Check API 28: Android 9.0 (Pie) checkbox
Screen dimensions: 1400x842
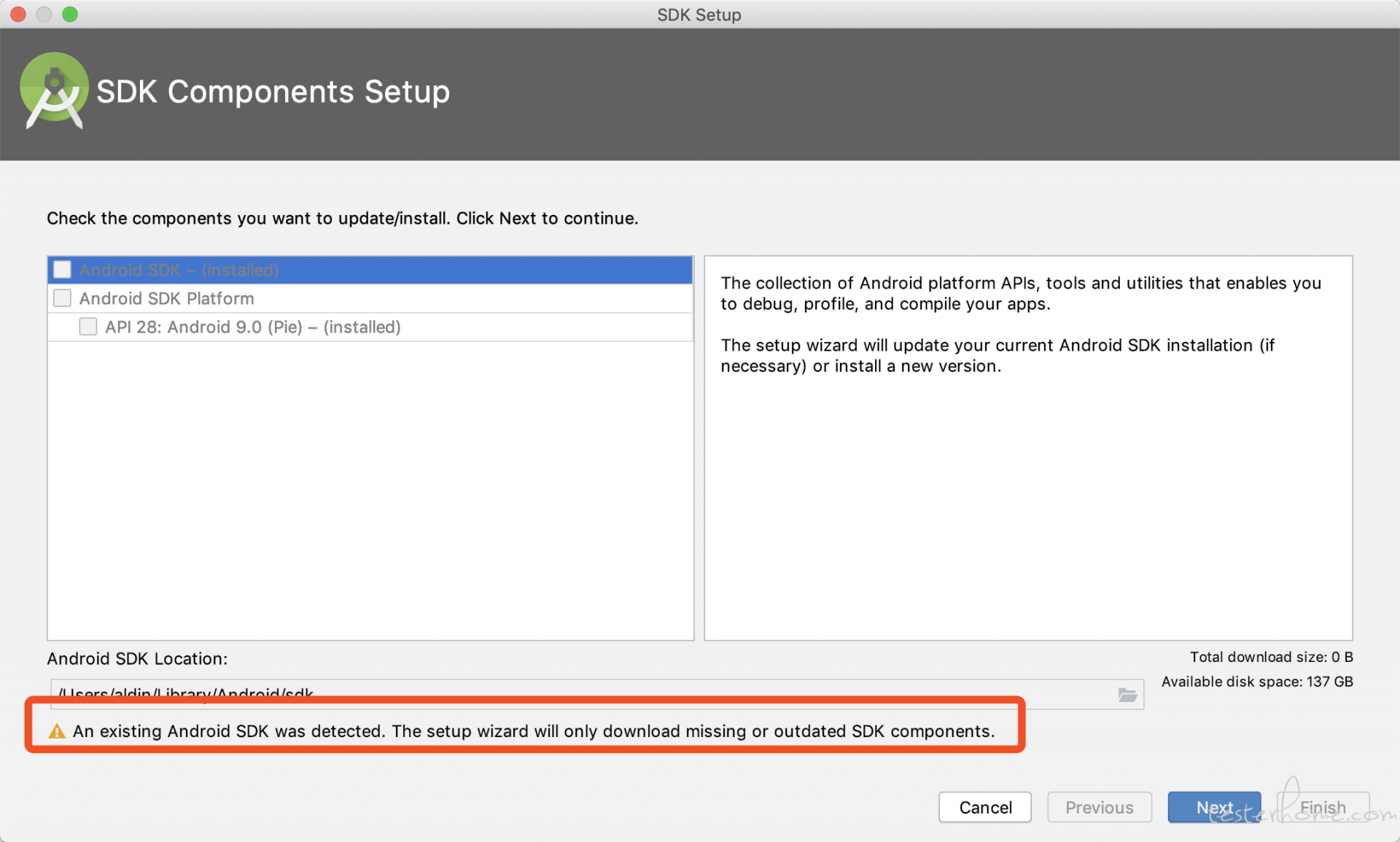click(x=88, y=327)
